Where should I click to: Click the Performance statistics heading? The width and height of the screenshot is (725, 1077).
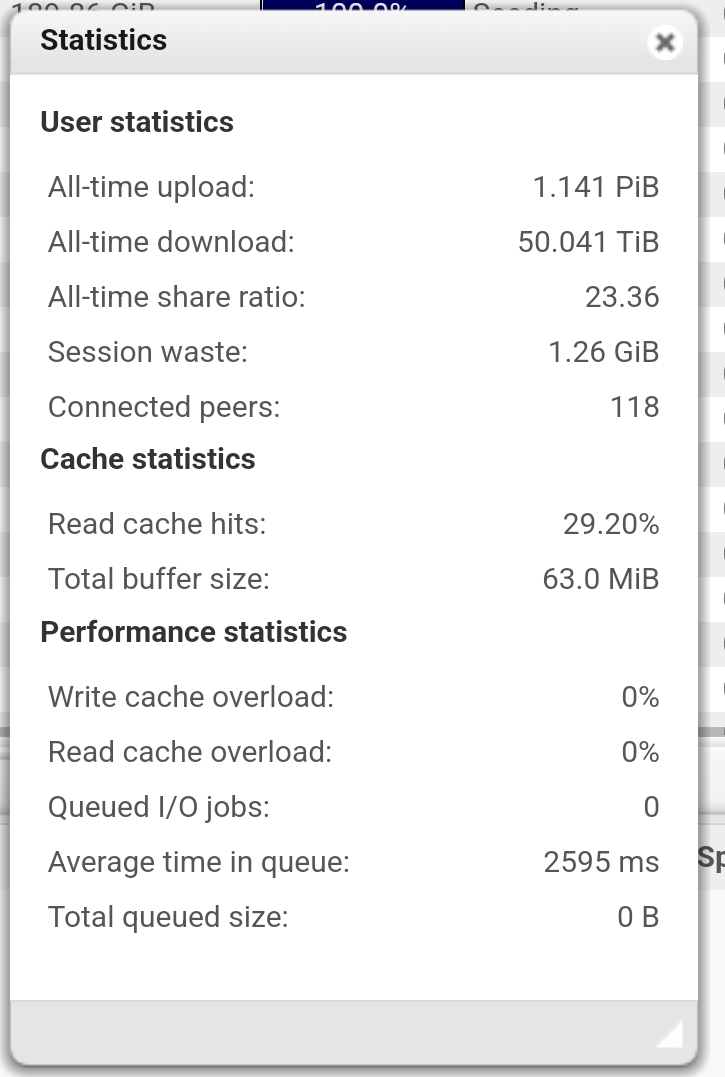pos(194,632)
